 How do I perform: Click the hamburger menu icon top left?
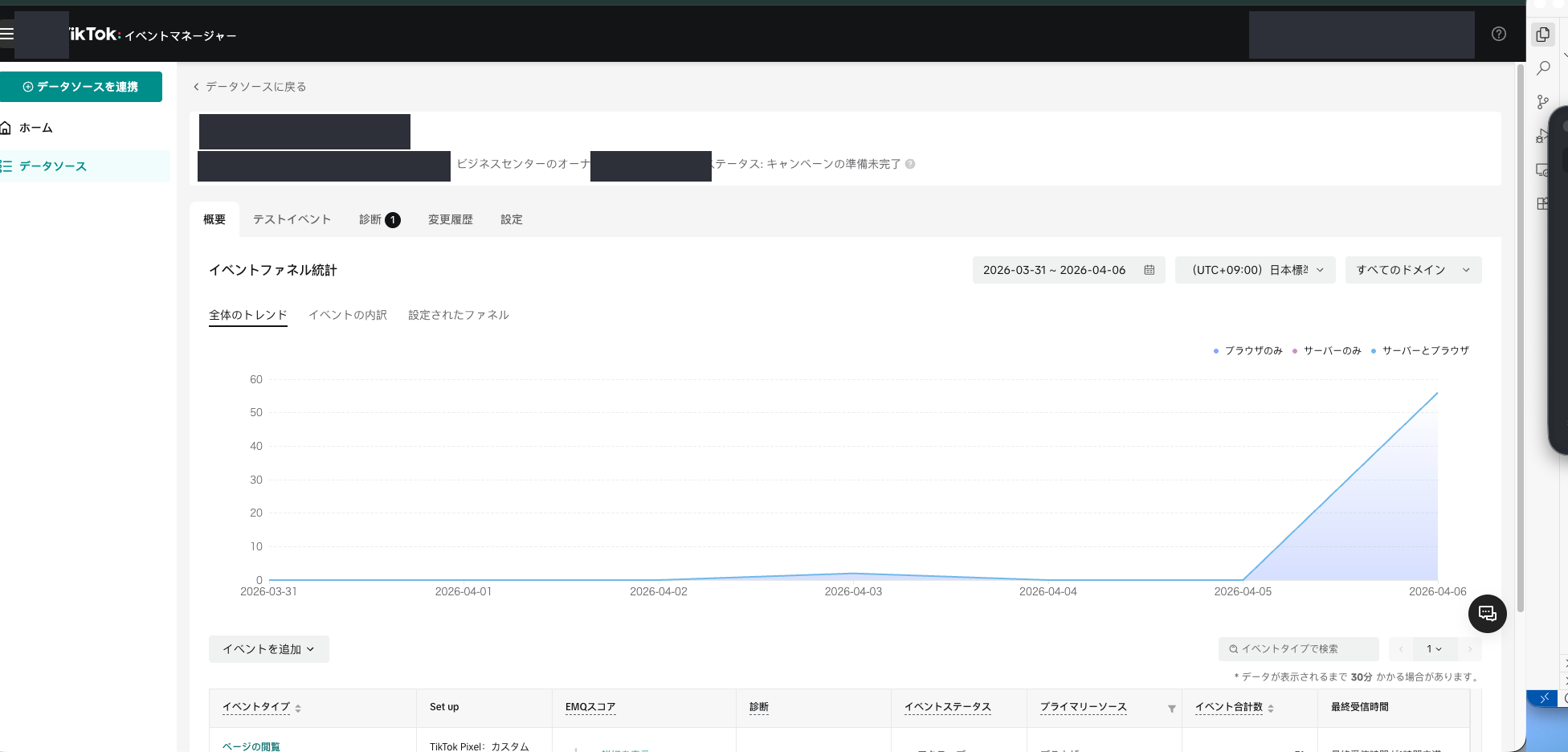coord(7,34)
